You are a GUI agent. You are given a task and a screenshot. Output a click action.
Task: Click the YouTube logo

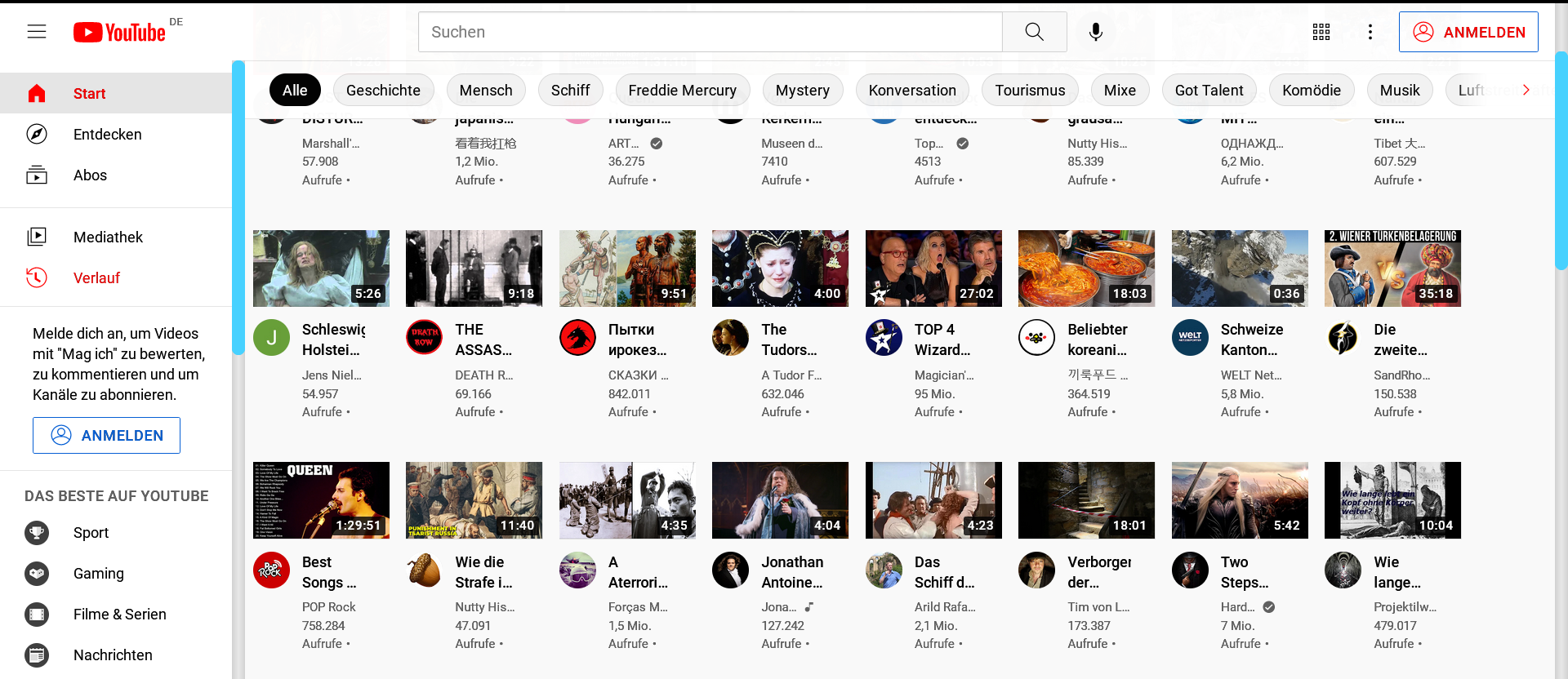[120, 32]
